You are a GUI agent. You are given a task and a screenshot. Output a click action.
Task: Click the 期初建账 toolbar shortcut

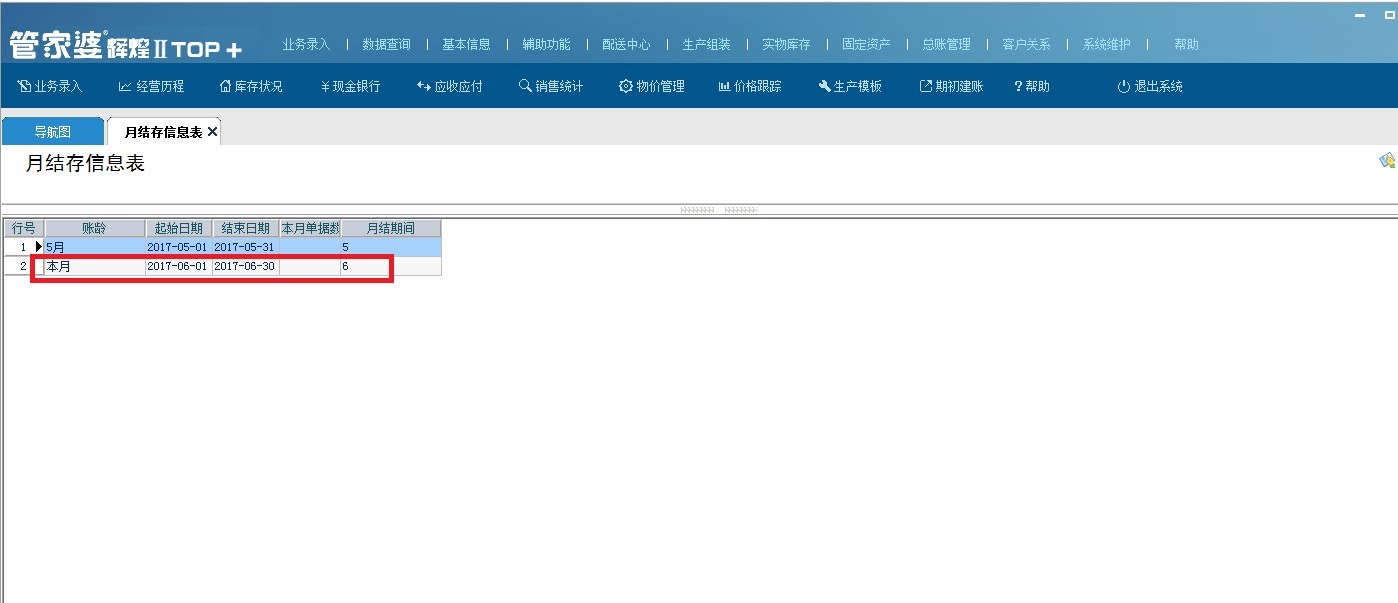pyautogui.click(x=951, y=87)
